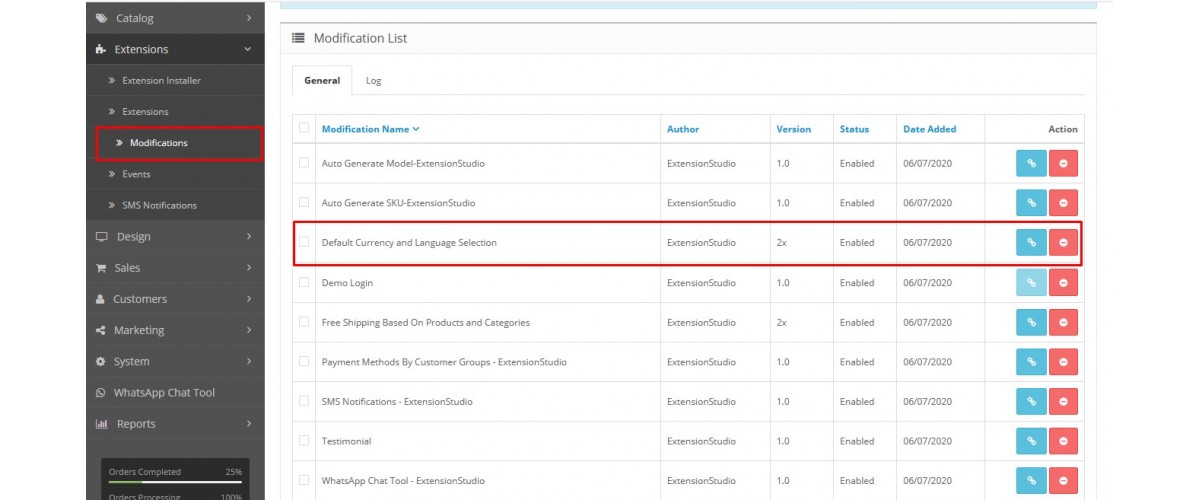Click link icon for Auto Generate Model-ExtensionStudio
The height and width of the screenshot is (500, 1200).
tap(1031, 163)
